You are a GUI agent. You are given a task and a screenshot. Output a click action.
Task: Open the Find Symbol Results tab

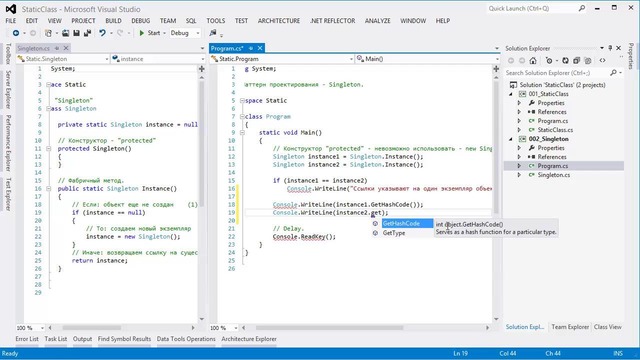(124, 339)
